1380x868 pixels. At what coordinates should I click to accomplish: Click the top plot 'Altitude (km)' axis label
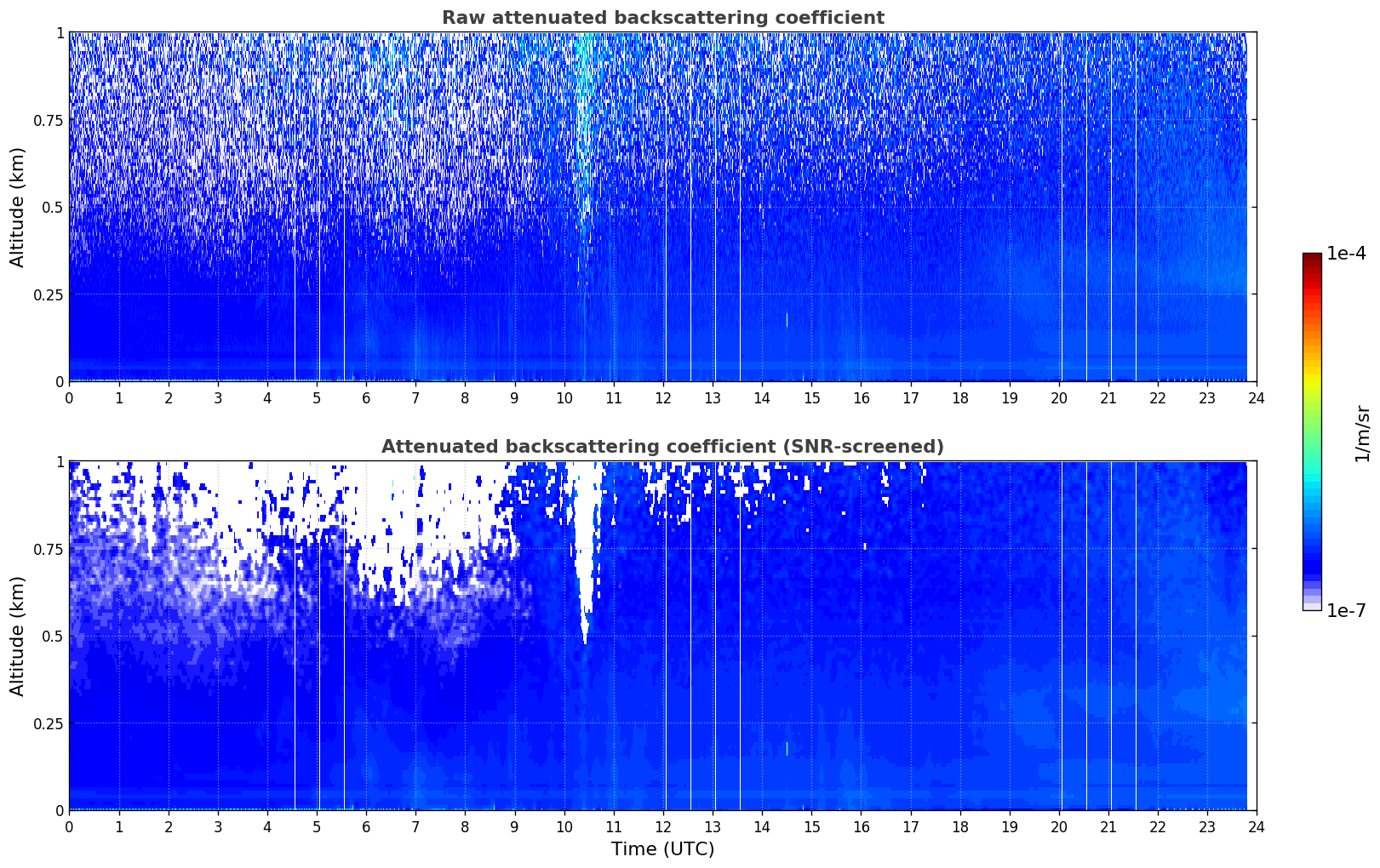pos(18,207)
